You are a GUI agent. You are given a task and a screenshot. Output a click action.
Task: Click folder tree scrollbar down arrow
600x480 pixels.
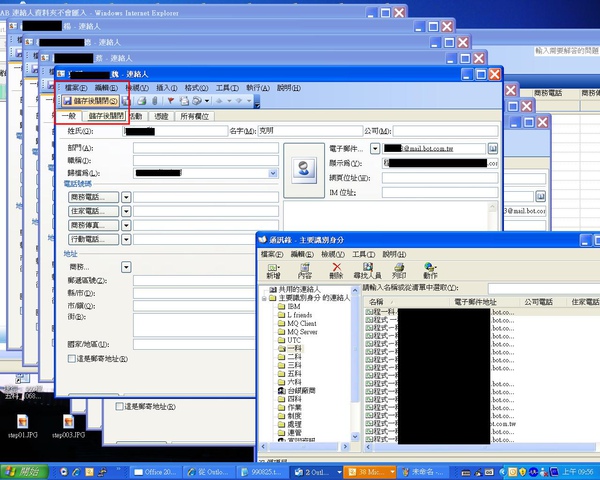click(355, 436)
